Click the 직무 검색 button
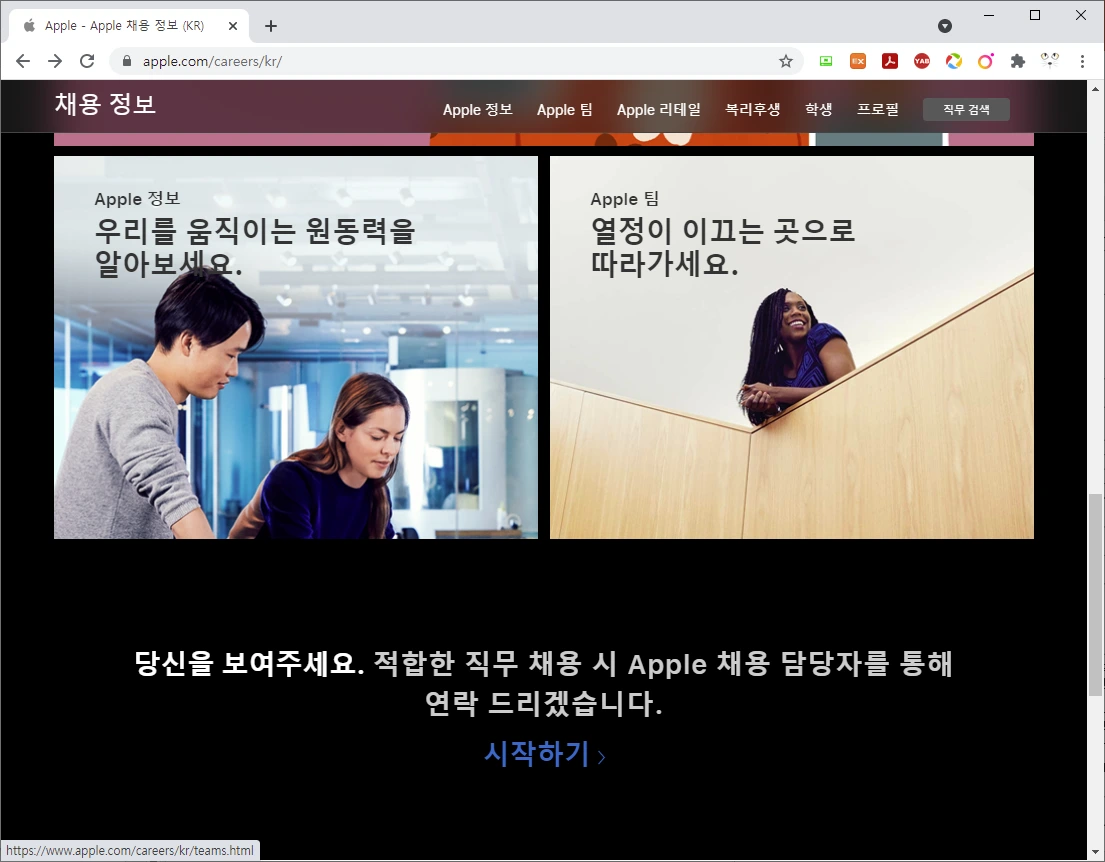Image resolution: width=1105 pixels, height=862 pixels. 966,109
